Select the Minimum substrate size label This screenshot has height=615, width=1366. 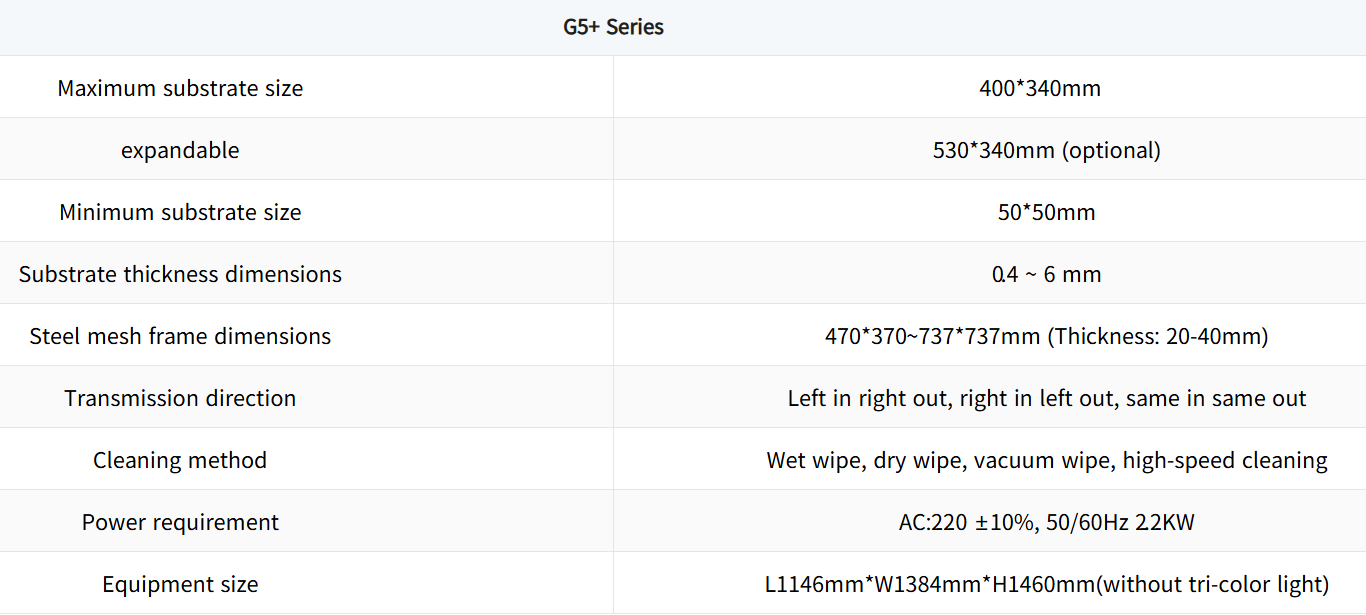(x=180, y=212)
